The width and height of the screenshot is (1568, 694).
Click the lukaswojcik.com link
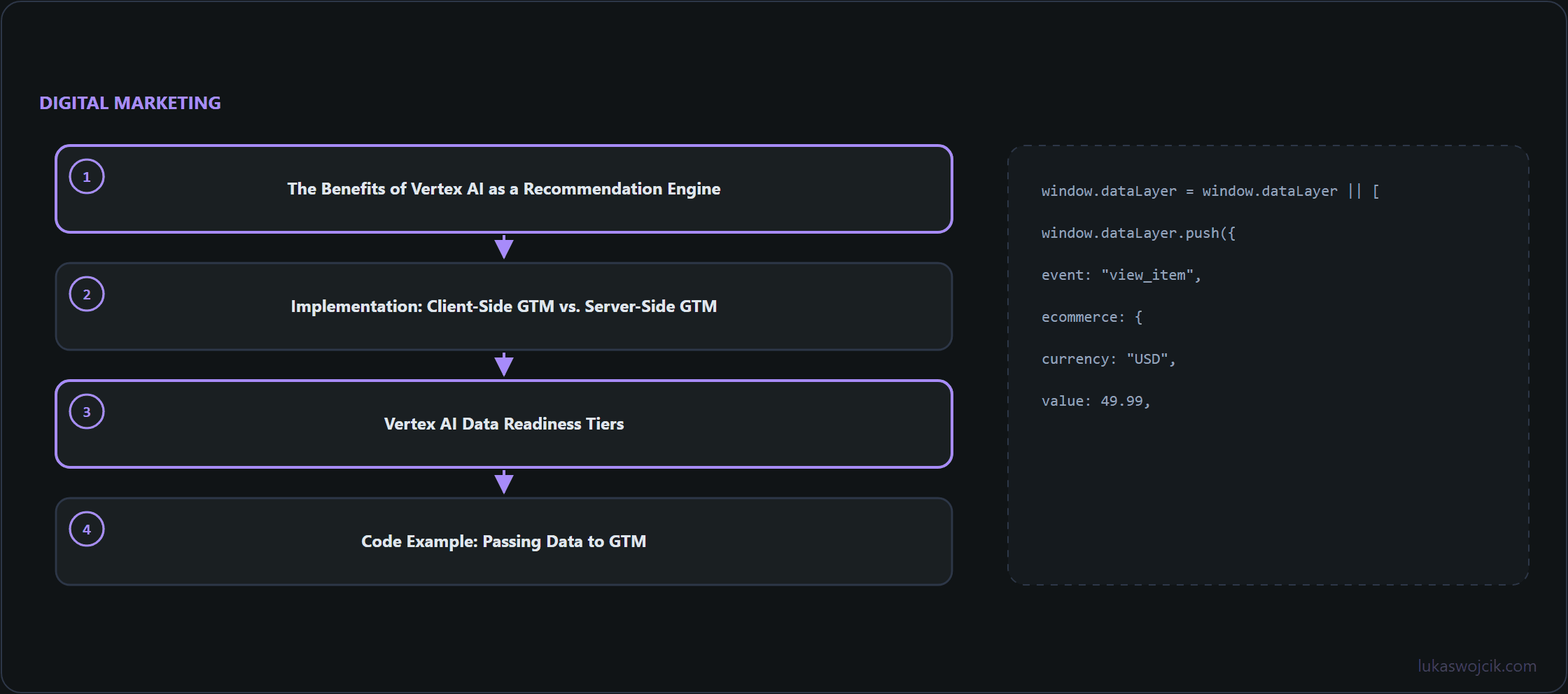point(1477,666)
